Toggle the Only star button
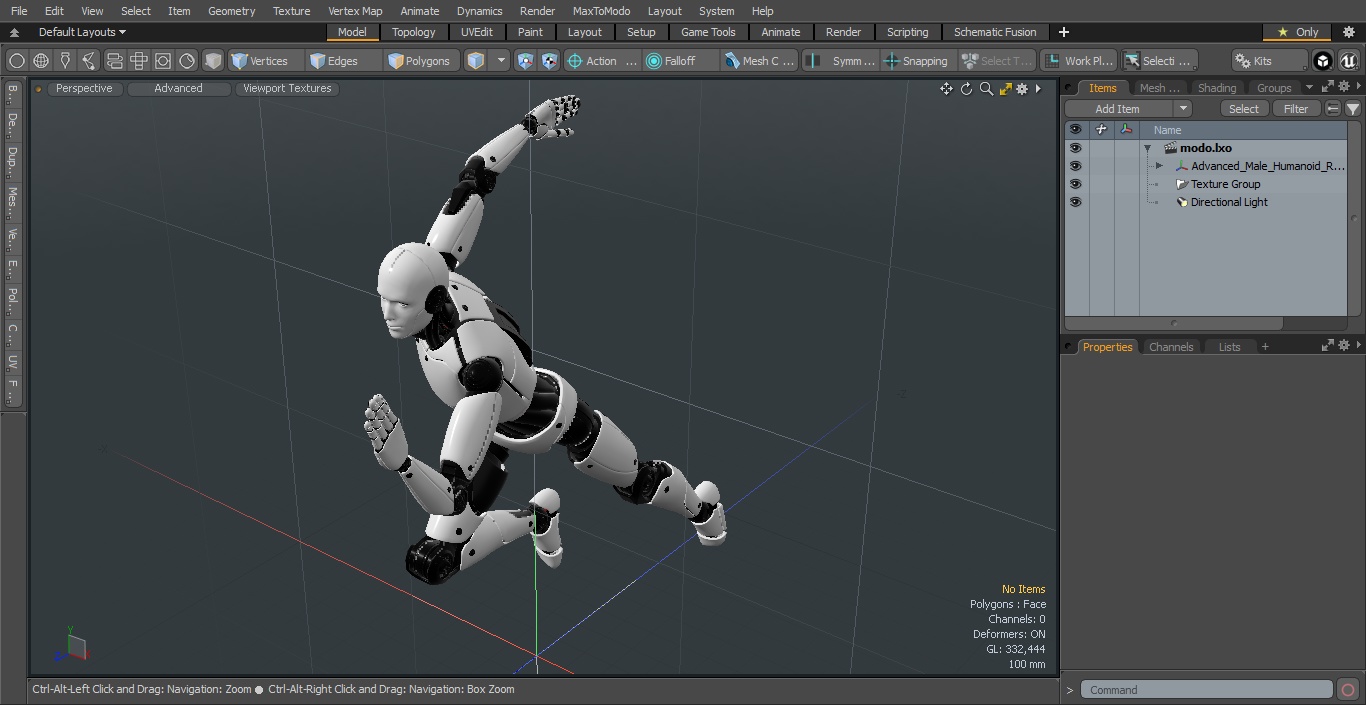The width and height of the screenshot is (1366, 705). (x=1297, y=32)
